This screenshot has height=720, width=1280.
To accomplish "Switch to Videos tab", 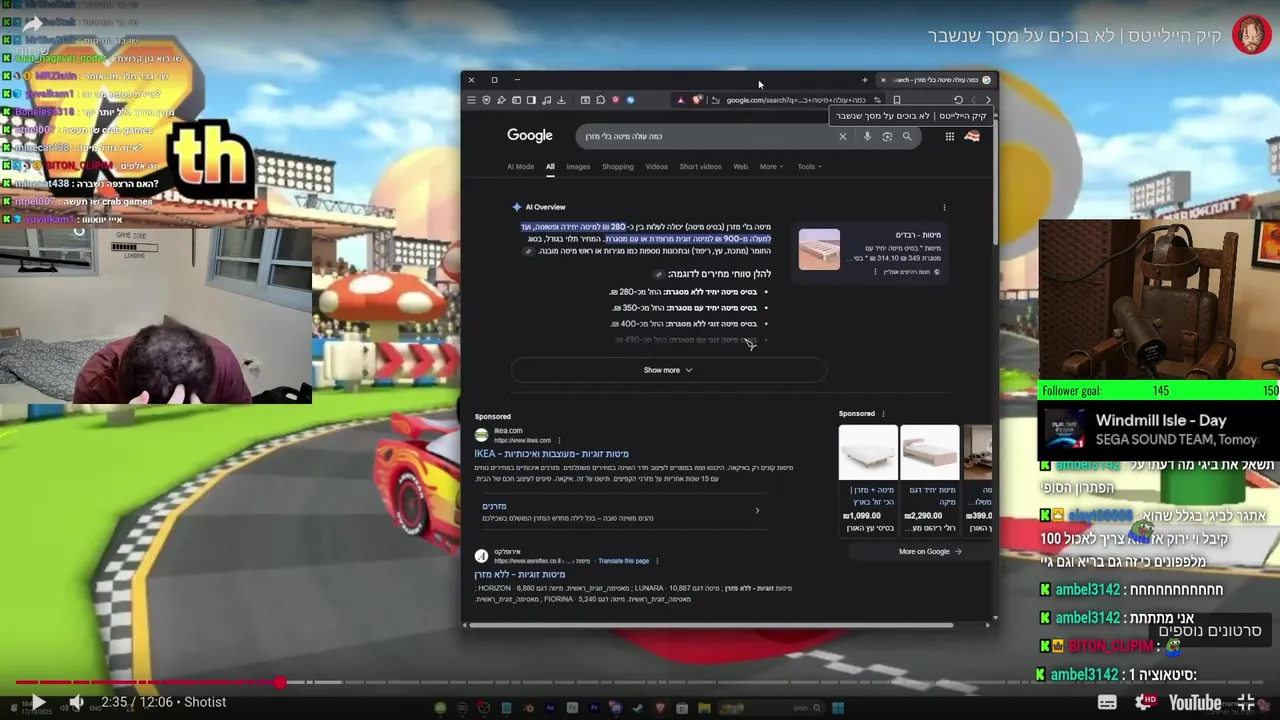I will pos(656,166).
